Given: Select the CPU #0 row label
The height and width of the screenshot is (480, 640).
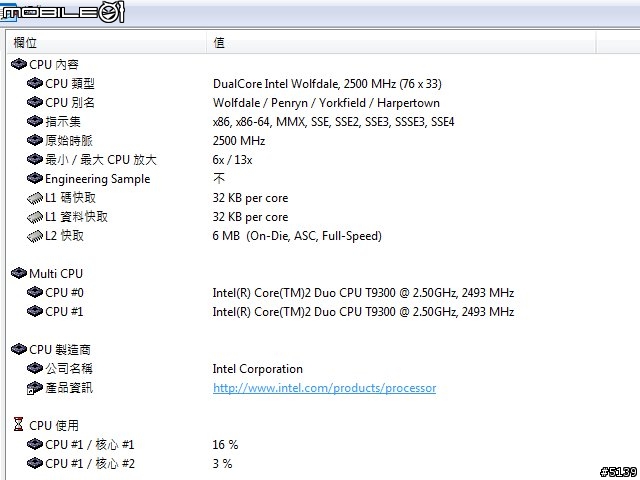Looking at the screenshot, I should pos(64,293).
